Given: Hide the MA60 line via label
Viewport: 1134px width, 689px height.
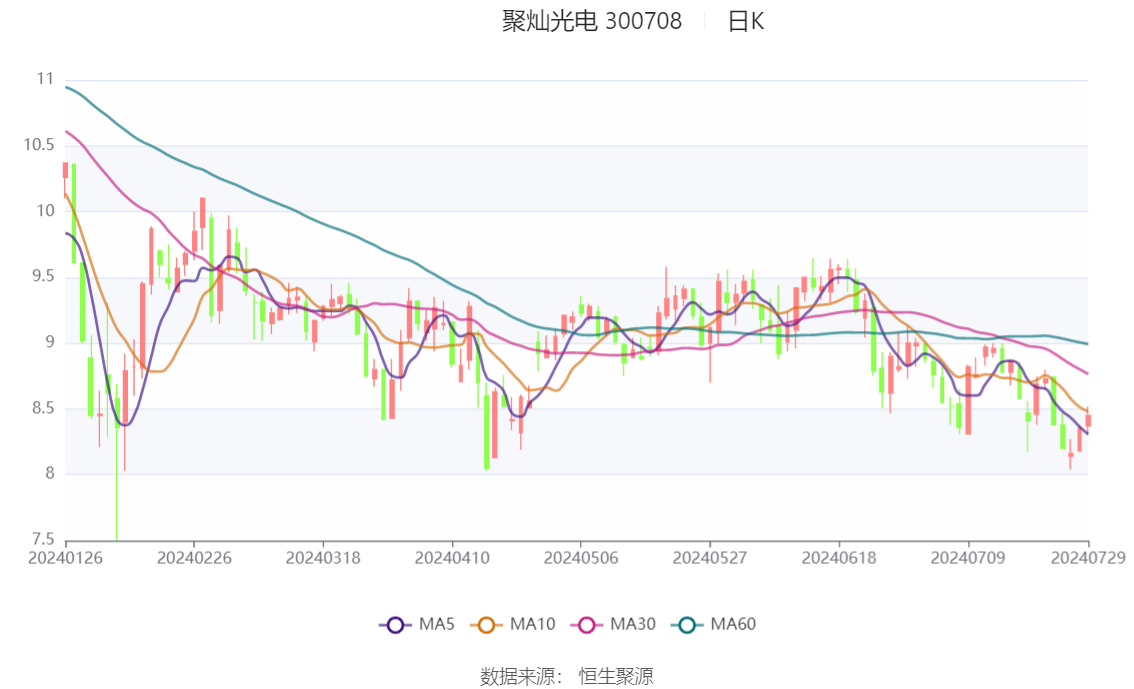Looking at the screenshot, I should click(733, 624).
